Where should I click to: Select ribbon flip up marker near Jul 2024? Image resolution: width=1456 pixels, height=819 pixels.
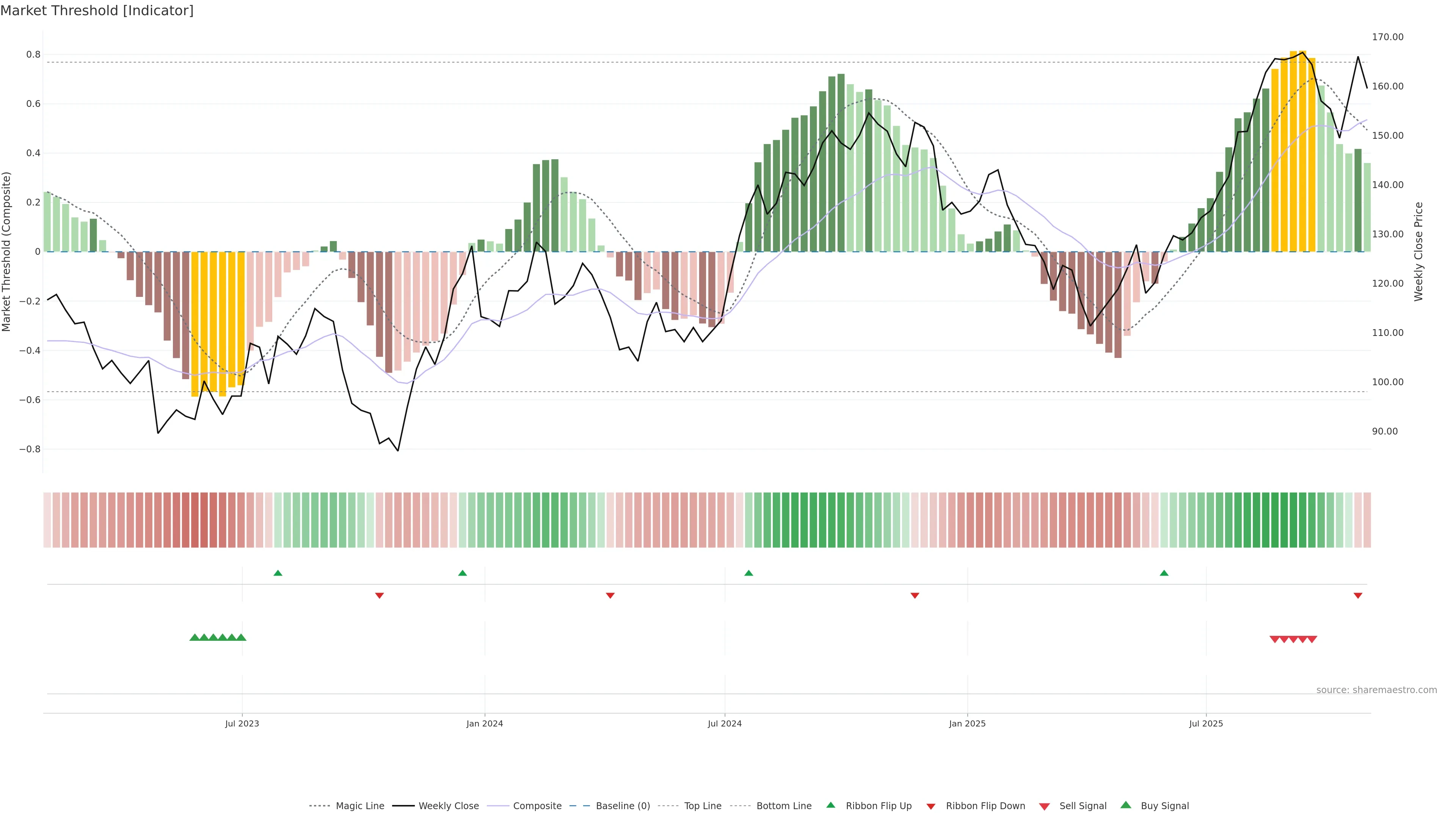[x=749, y=573]
